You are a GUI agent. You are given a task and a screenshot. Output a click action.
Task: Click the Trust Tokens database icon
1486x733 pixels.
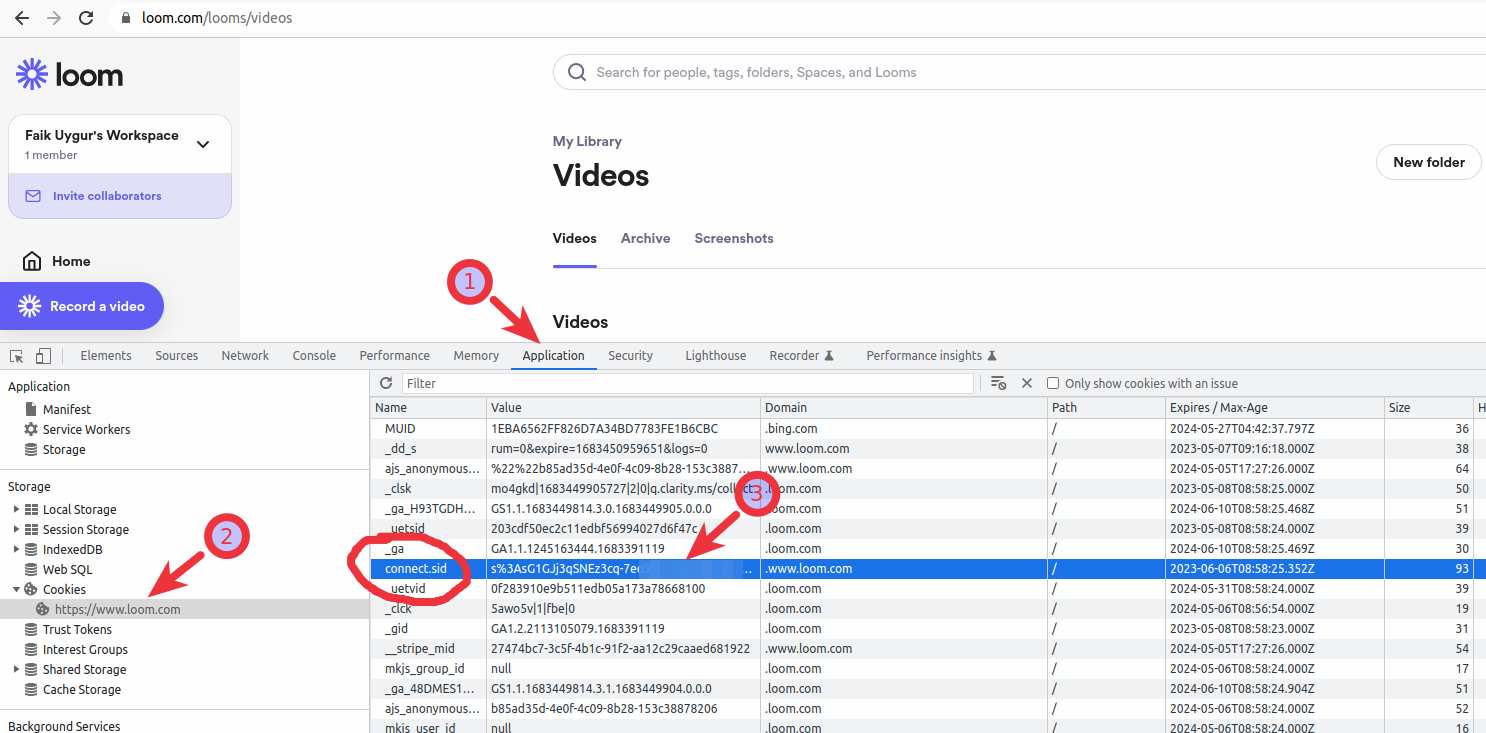click(x=31, y=629)
